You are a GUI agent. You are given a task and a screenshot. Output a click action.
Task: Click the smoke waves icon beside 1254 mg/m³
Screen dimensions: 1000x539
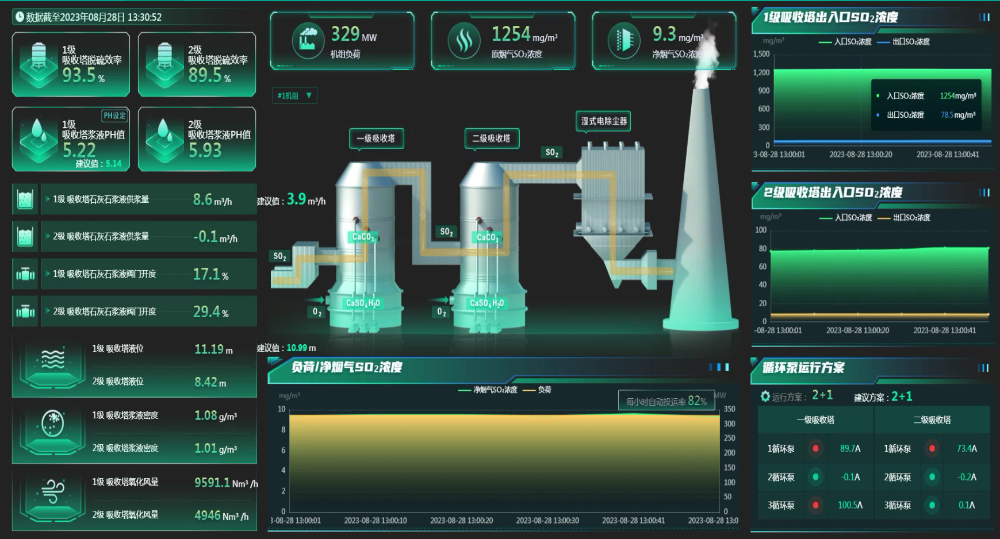click(x=462, y=39)
